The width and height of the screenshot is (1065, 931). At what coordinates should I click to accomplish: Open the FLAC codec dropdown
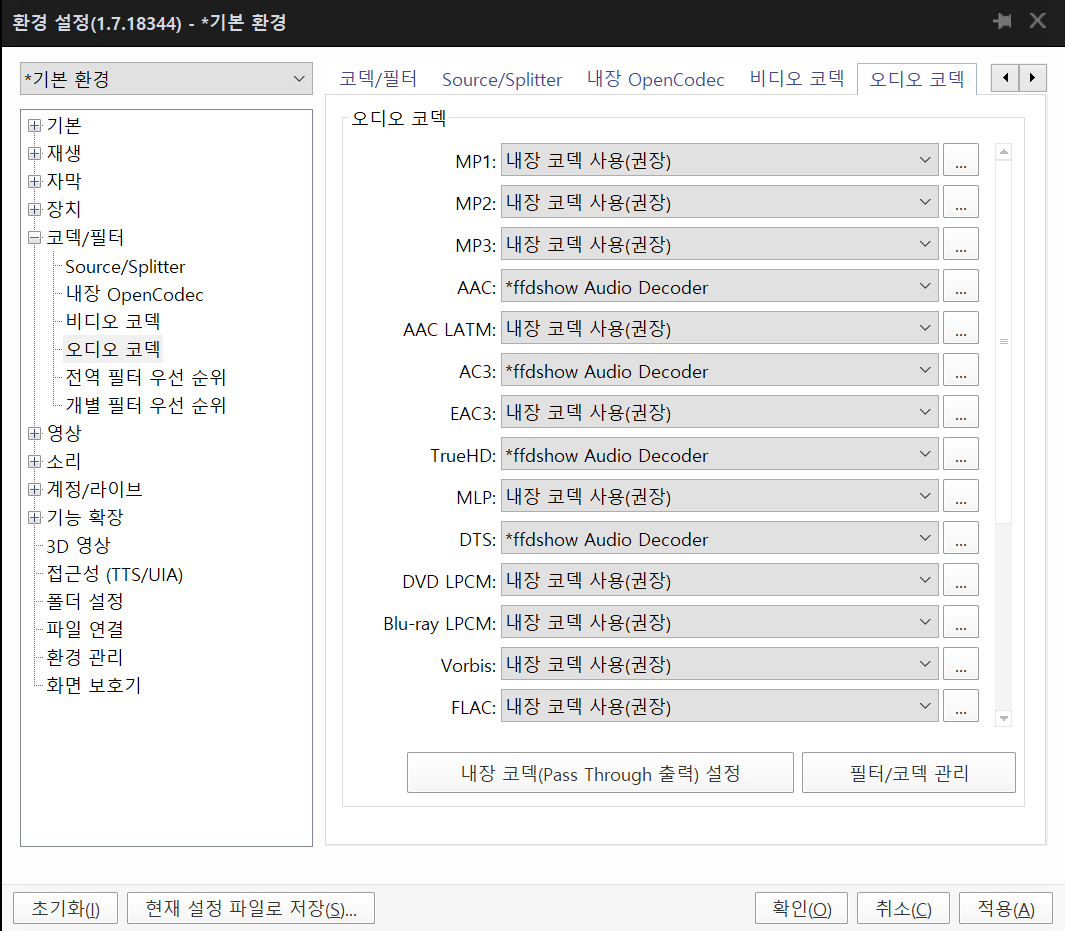(720, 706)
